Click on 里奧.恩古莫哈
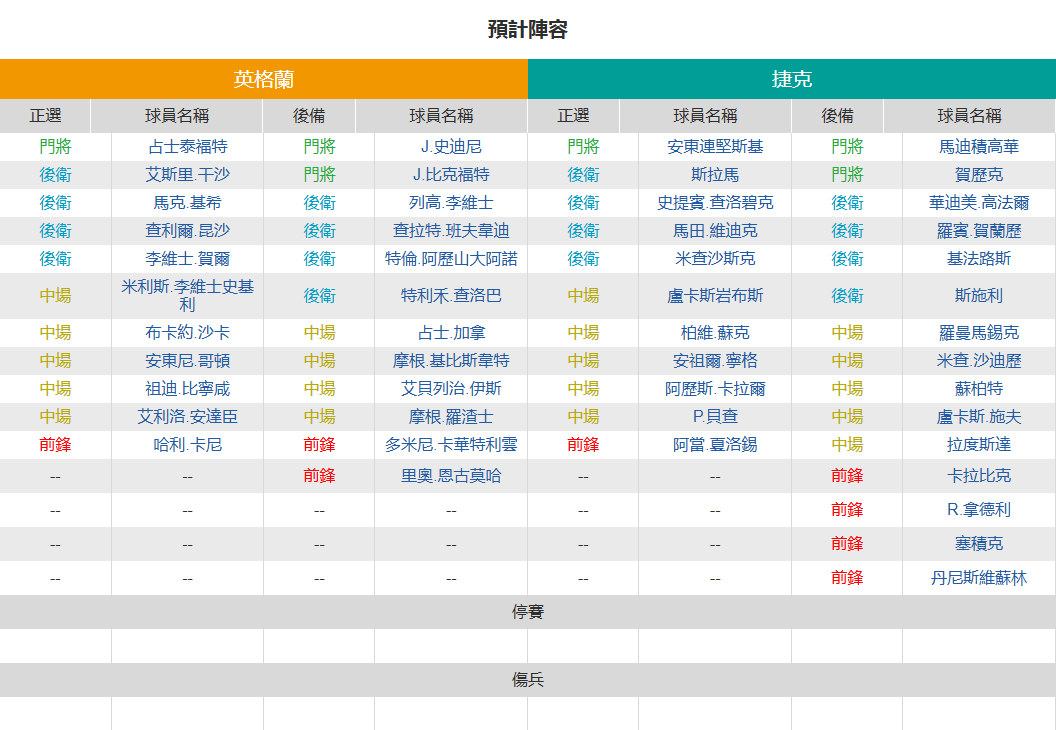Screen dimensions: 1056x730 tap(451, 476)
